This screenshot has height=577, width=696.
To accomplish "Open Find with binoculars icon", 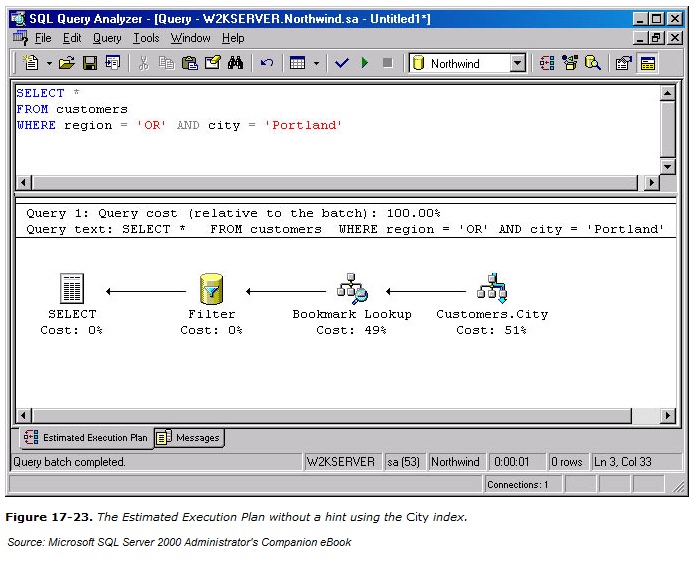I will [235, 63].
